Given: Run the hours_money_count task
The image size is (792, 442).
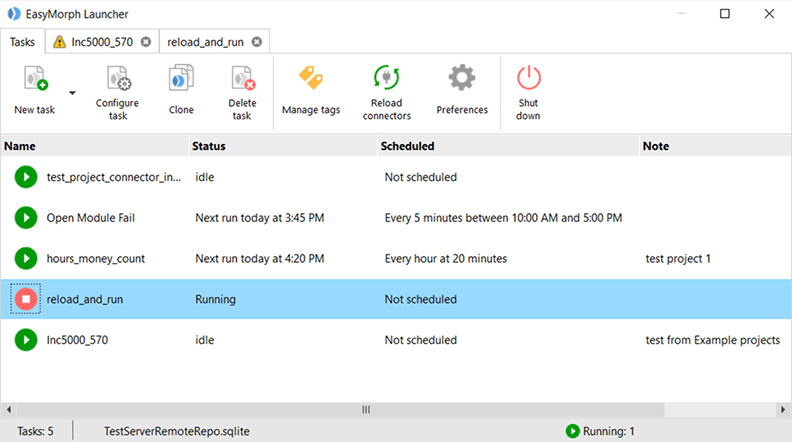Looking at the screenshot, I should pyautogui.click(x=26, y=258).
